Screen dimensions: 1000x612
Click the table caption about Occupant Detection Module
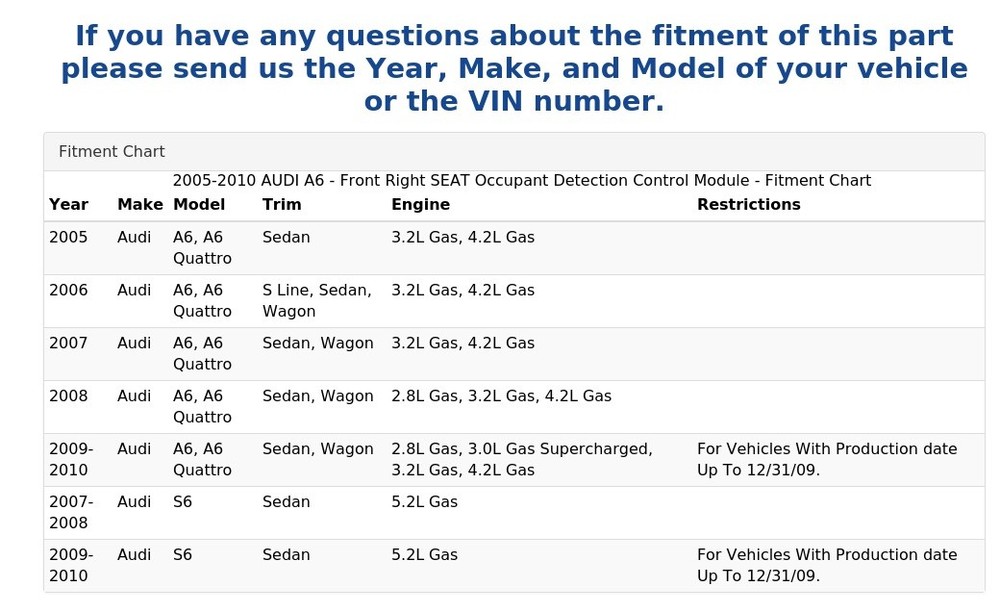click(x=521, y=181)
